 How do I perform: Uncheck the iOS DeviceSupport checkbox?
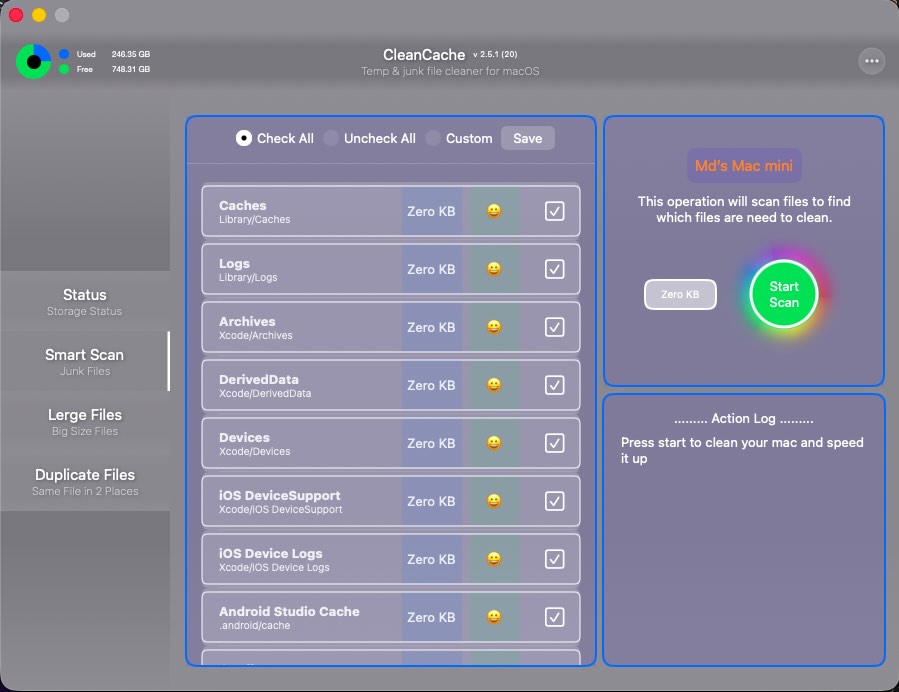[x=554, y=501]
